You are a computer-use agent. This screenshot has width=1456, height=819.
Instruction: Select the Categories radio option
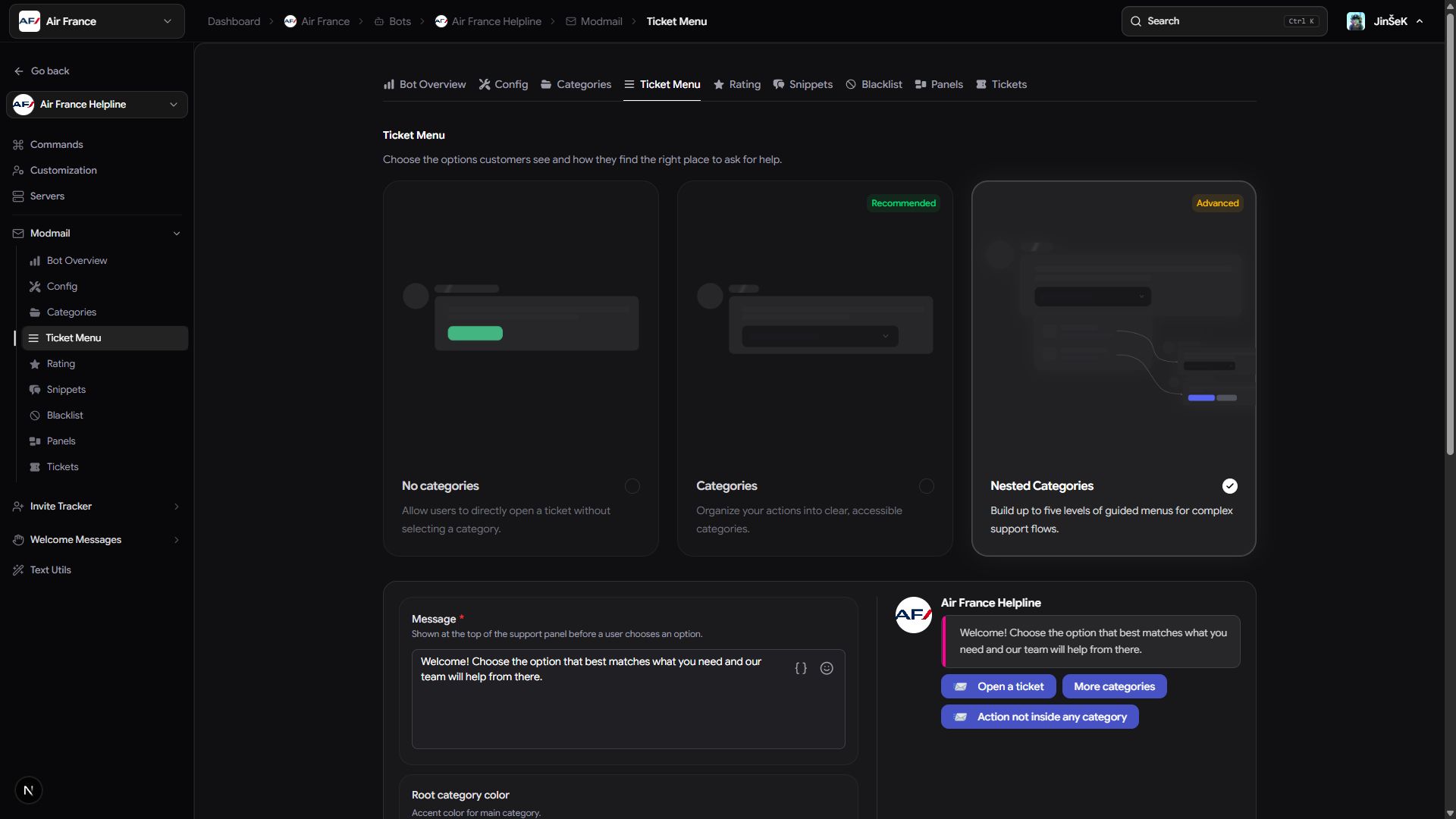coord(927,486)
